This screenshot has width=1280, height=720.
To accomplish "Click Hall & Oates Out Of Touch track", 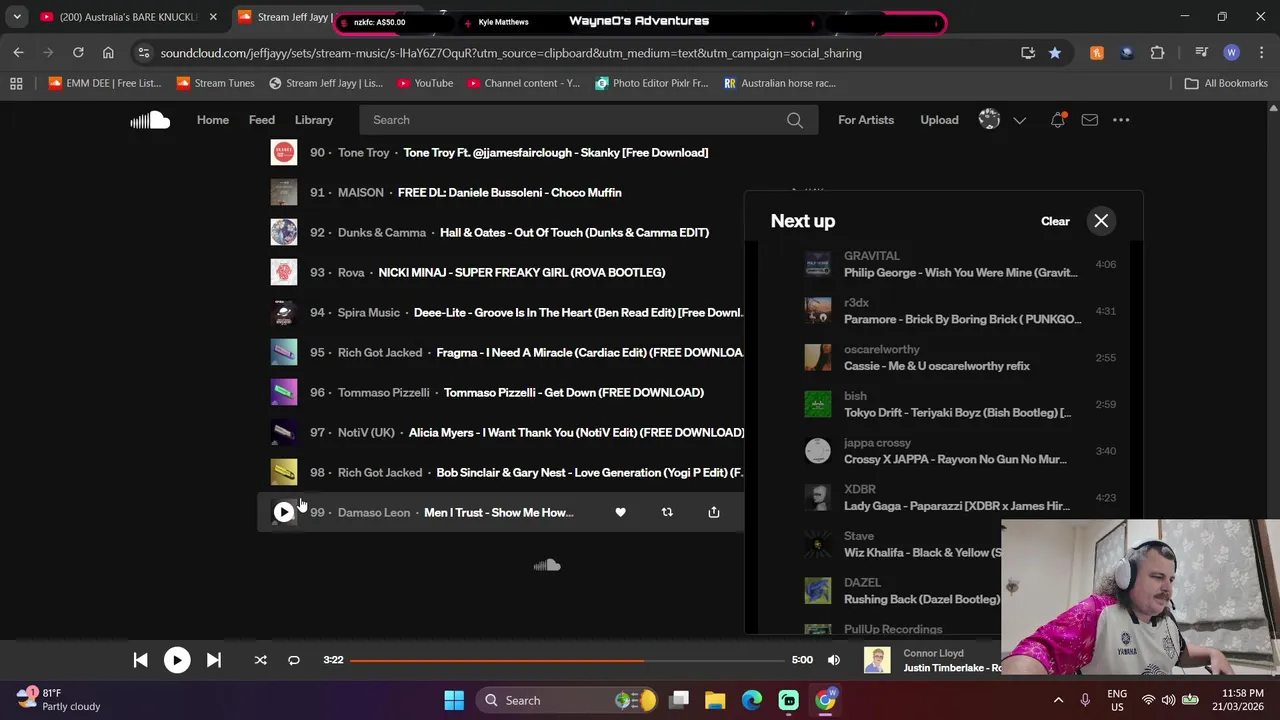I will pos(574,232).
